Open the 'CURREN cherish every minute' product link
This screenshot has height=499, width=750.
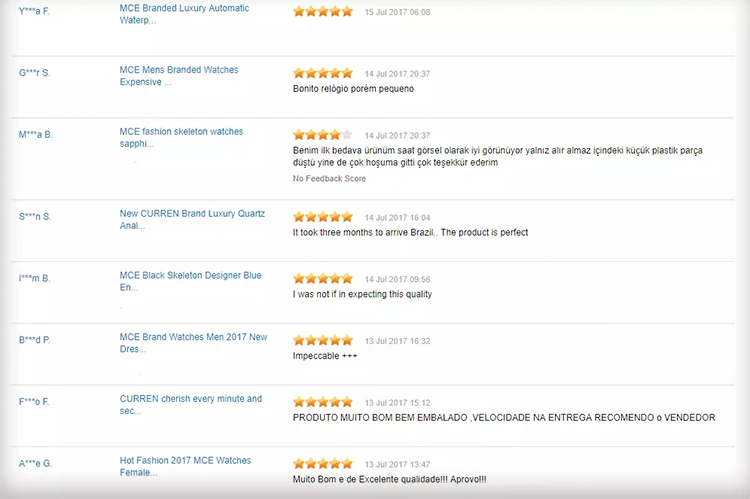click(190, 405)
